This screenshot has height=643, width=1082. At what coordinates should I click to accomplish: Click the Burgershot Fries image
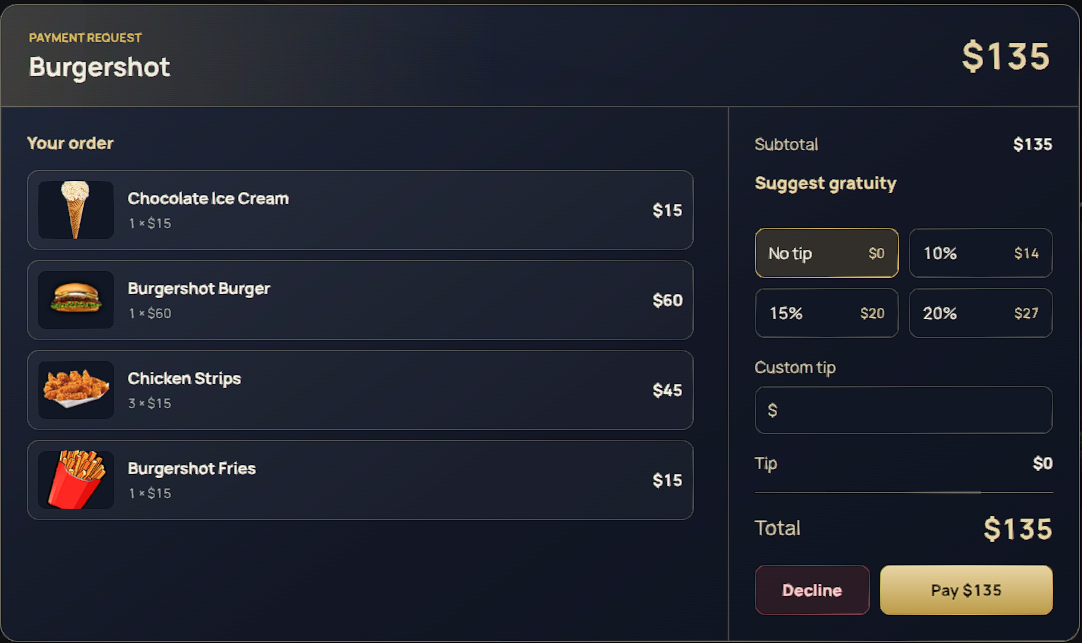click(76, 479)
